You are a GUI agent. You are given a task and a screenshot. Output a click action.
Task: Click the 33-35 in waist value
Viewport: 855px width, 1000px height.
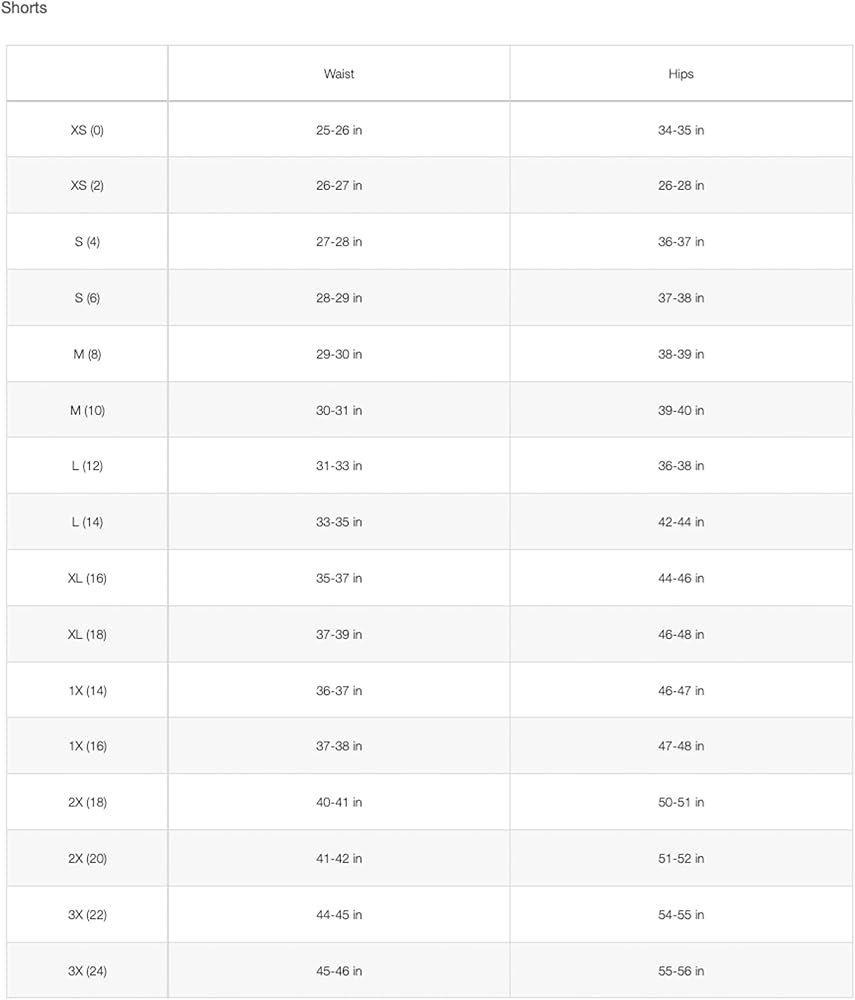339,522
